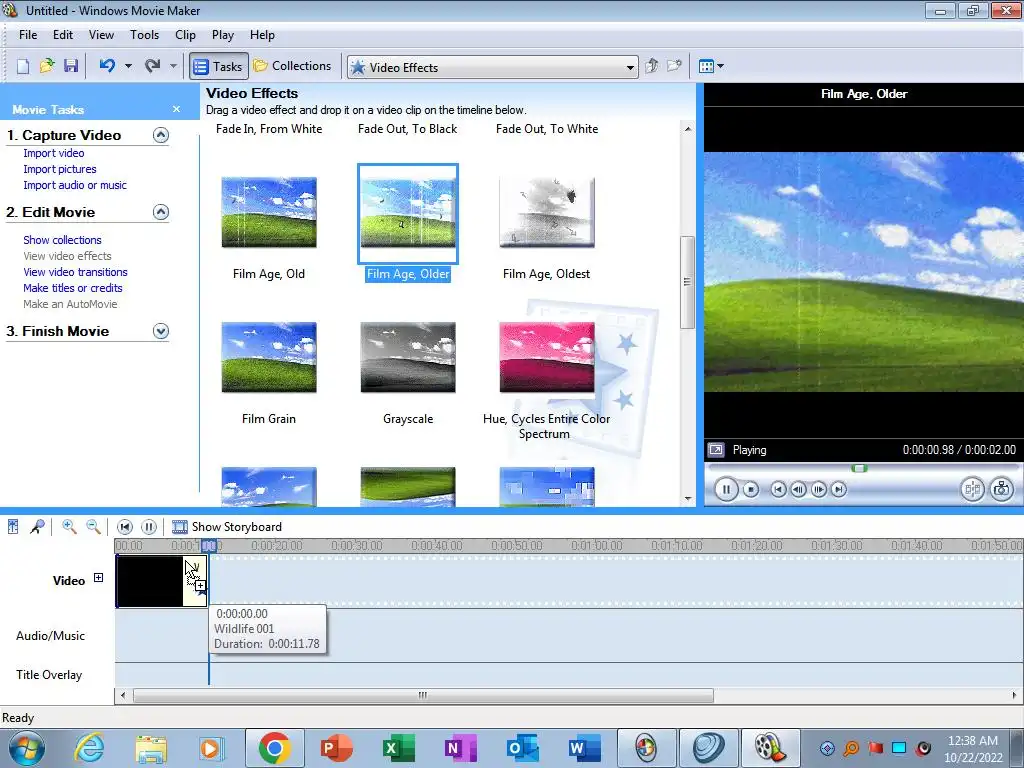
Task: Click the New Collection Folder icon
Action: point(674,66)
